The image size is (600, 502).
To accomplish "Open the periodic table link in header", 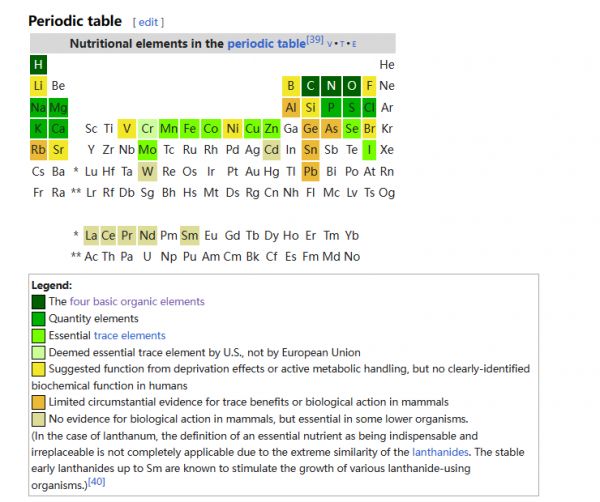I will pyautogui.click(x=266, y=44).
